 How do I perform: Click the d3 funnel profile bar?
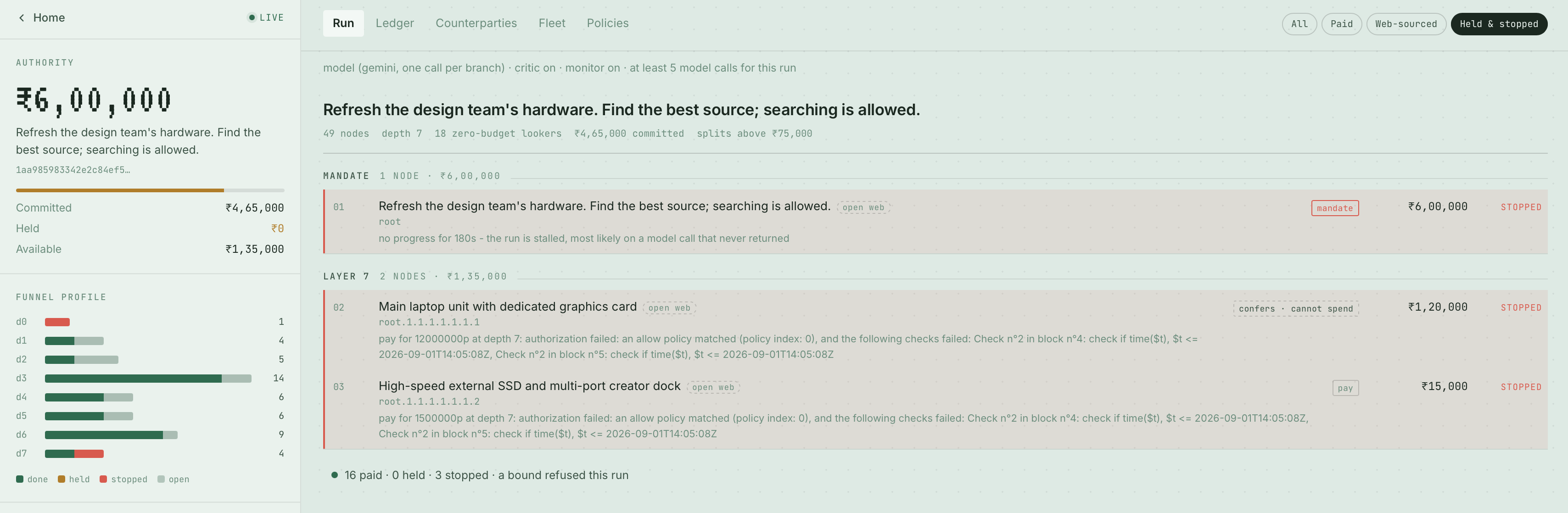click(148, 379)
